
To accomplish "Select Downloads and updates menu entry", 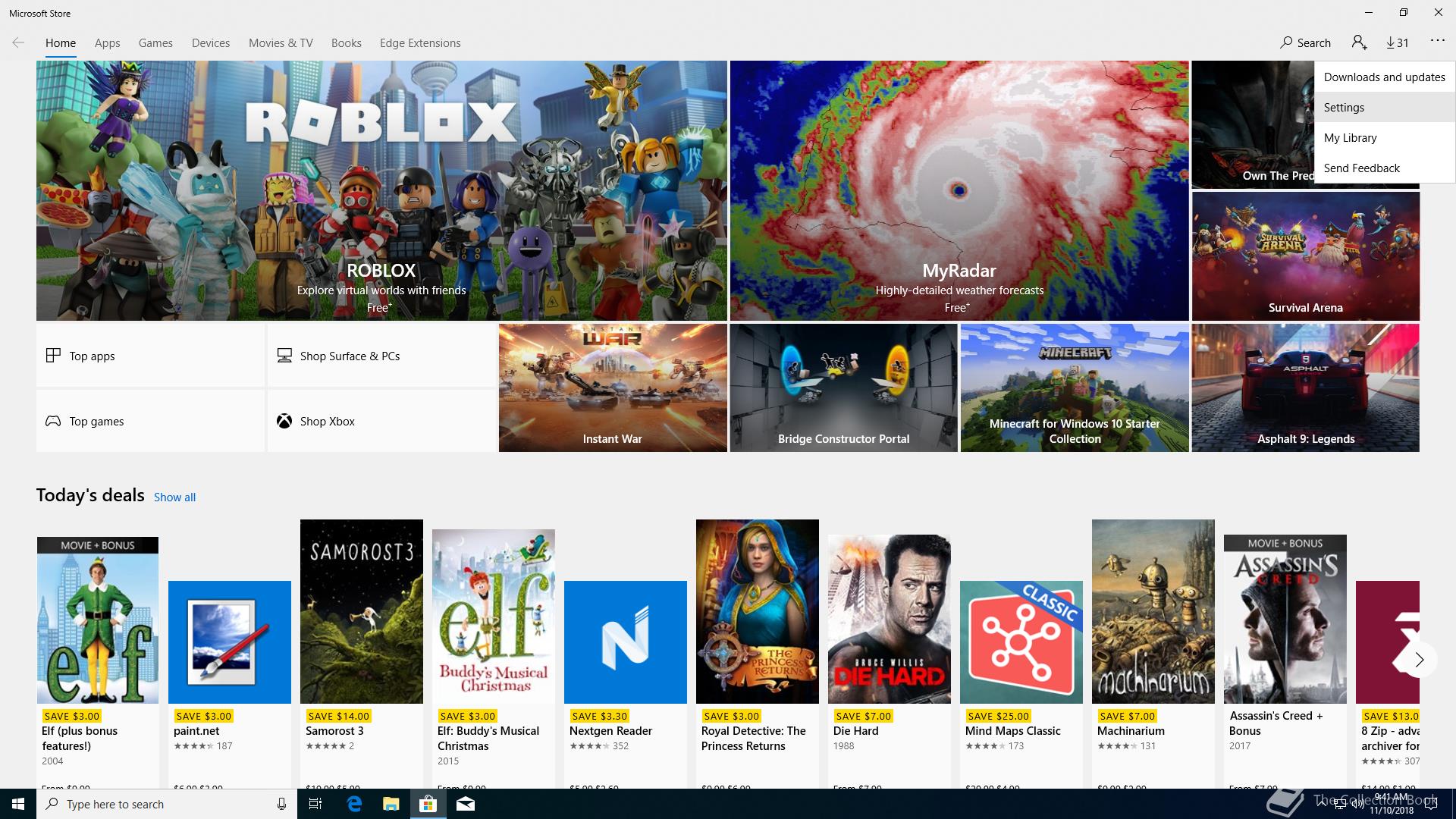I will [x=1384, y=77].
